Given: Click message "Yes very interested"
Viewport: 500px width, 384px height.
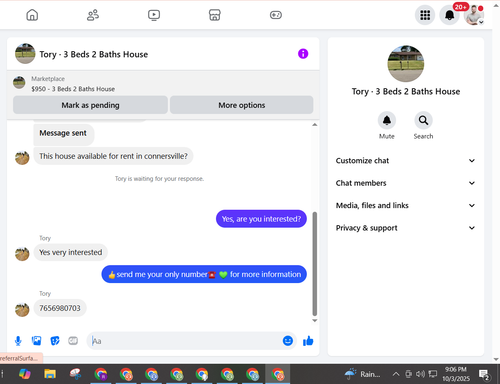Looking at the screenshot, I should 71,252.
